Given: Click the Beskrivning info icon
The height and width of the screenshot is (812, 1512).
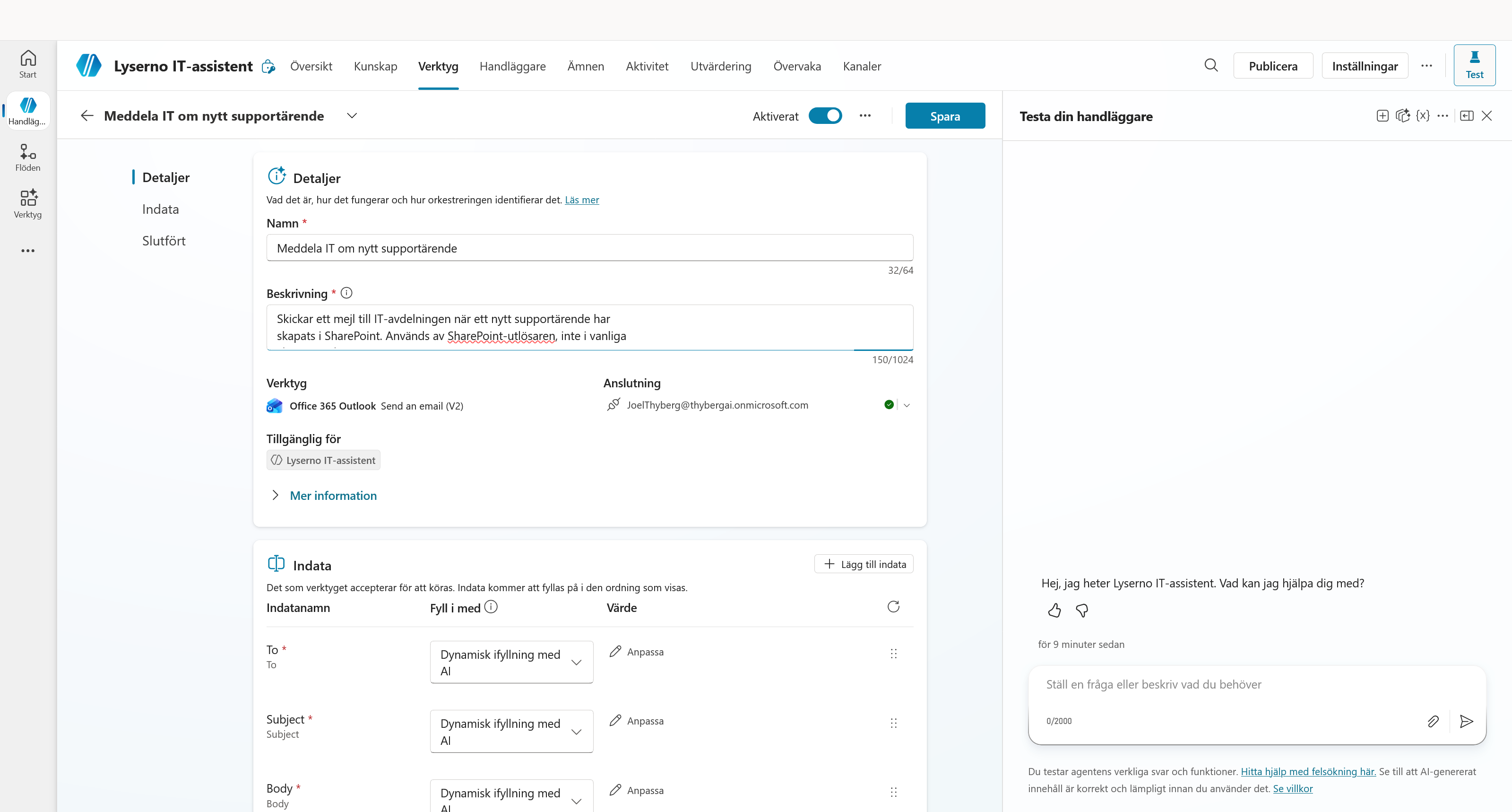Looking at the screenshot, I should 346,292.
